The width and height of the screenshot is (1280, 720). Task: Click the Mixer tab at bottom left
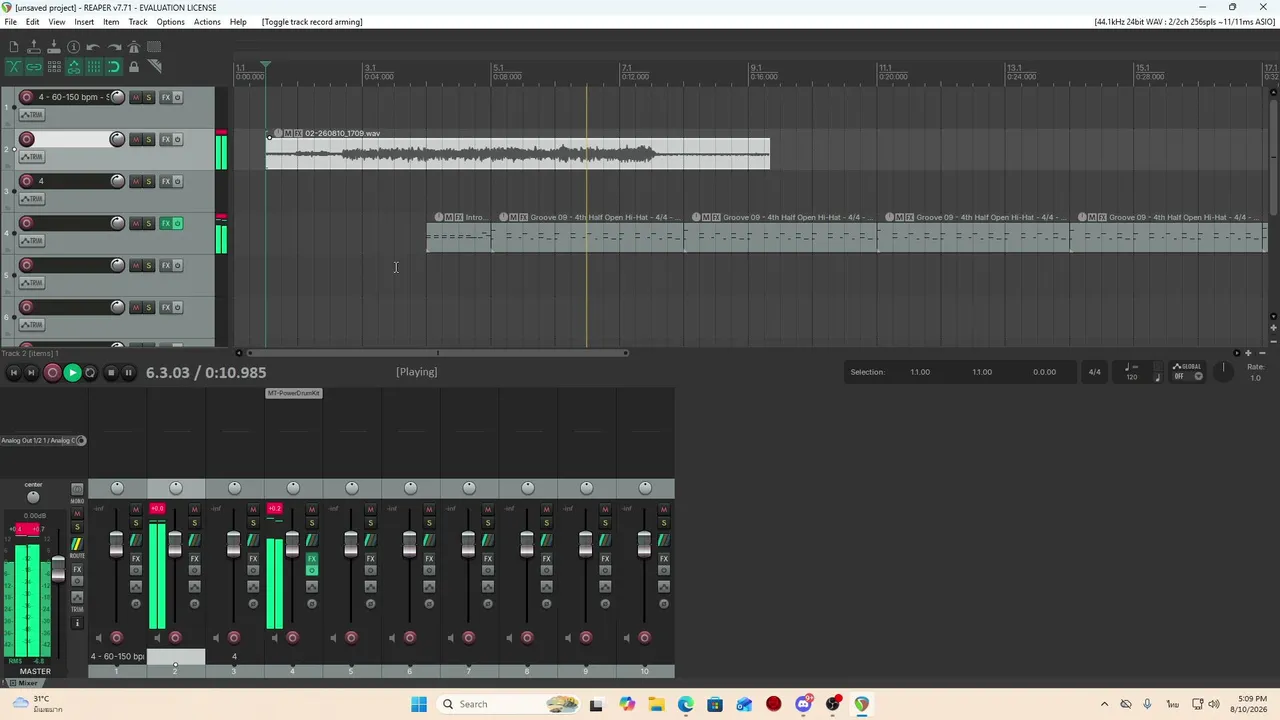pos(23,683)
